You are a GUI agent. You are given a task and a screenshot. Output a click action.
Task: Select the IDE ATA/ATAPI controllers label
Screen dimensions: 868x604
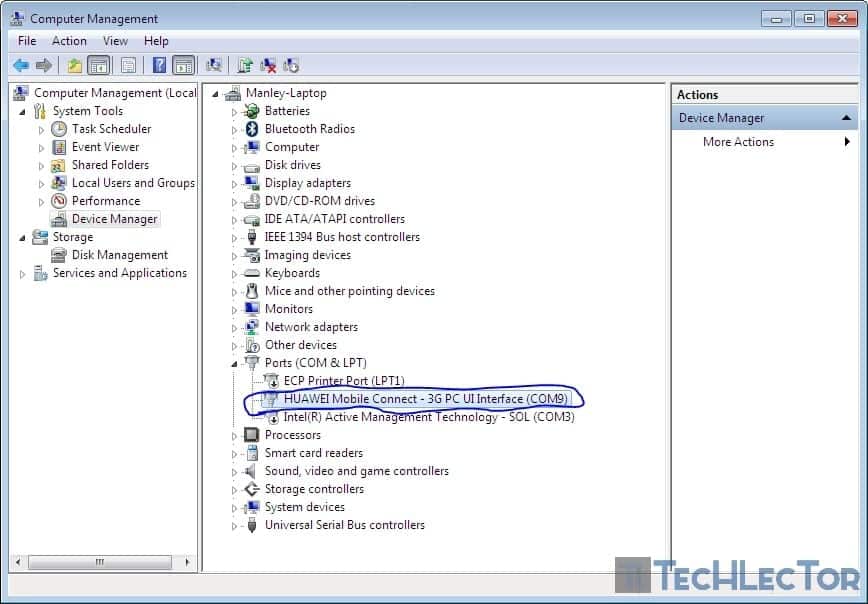coord(334,219)
